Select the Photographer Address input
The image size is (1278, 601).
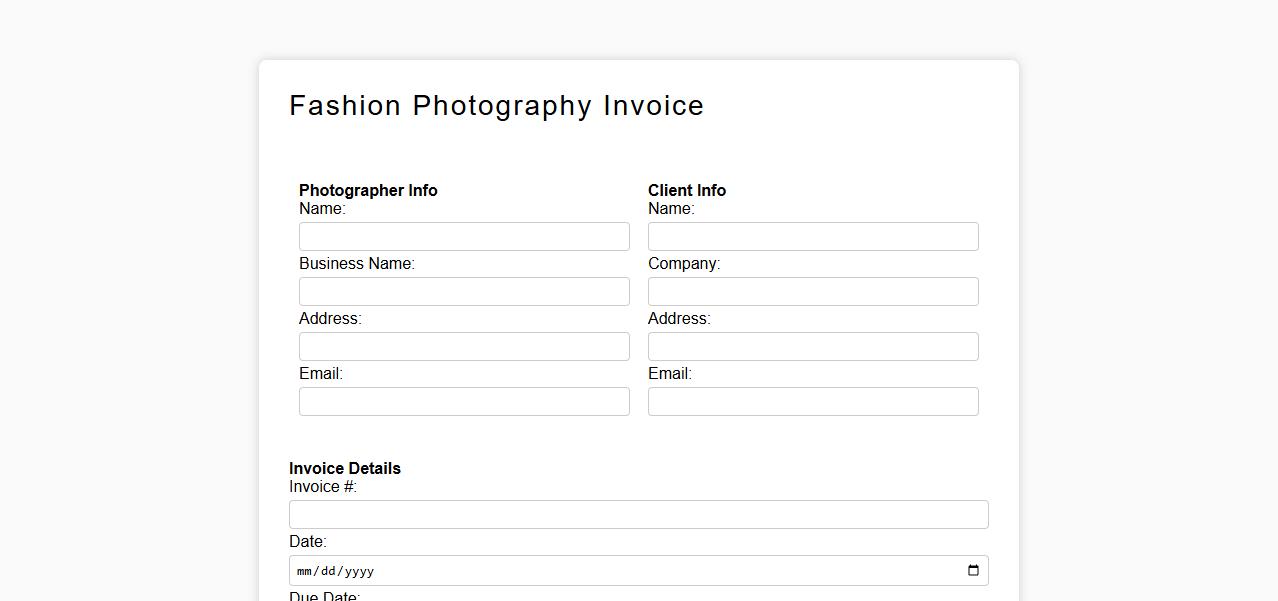click(464, 347)
